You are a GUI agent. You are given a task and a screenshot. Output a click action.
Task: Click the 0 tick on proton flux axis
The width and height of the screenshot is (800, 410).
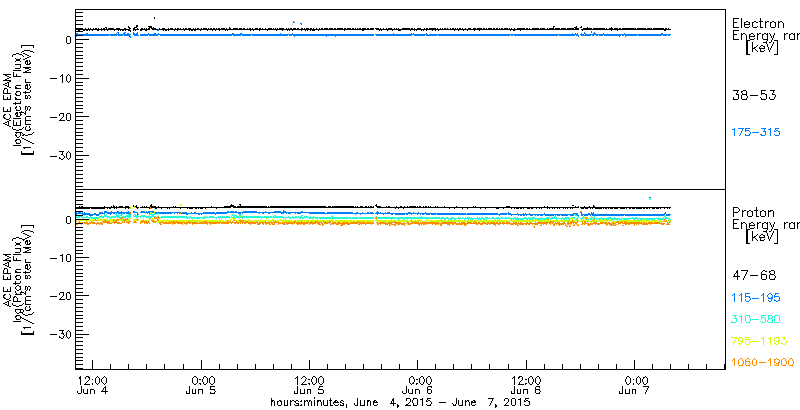tap(67, 220)
